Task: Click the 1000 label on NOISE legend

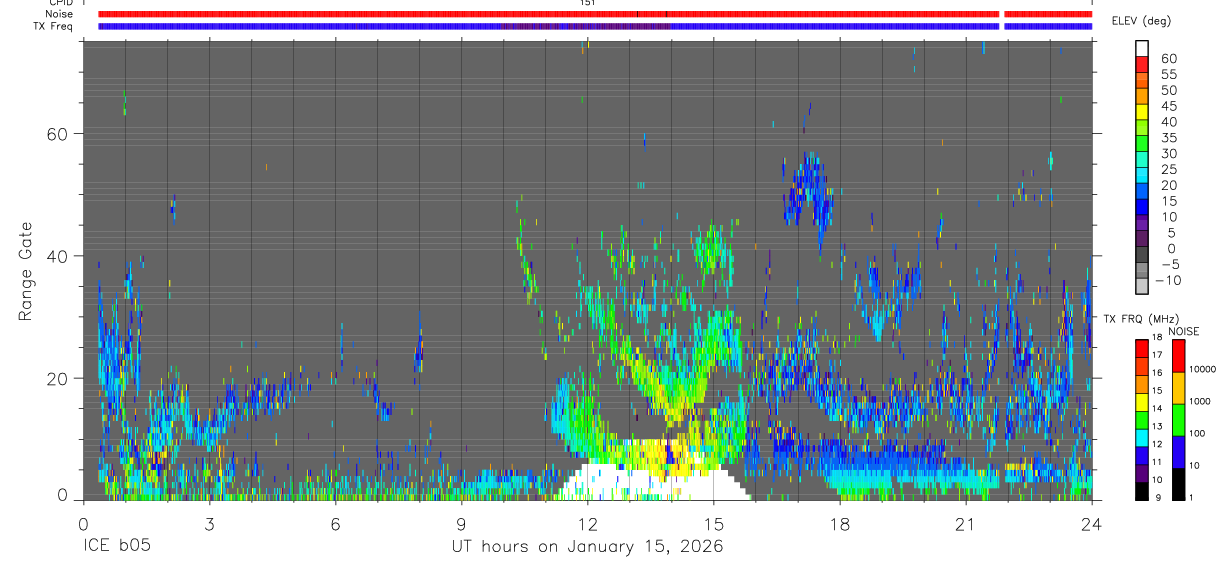Action: (1201, 401)
